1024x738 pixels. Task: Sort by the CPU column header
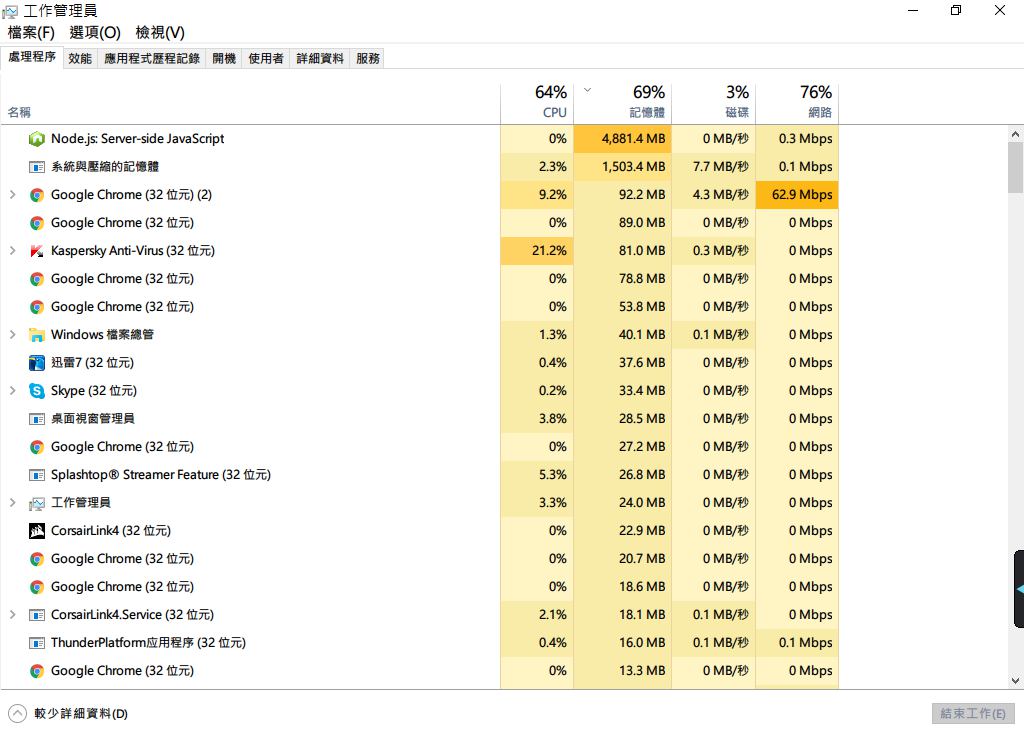click(x=537, y=103)
